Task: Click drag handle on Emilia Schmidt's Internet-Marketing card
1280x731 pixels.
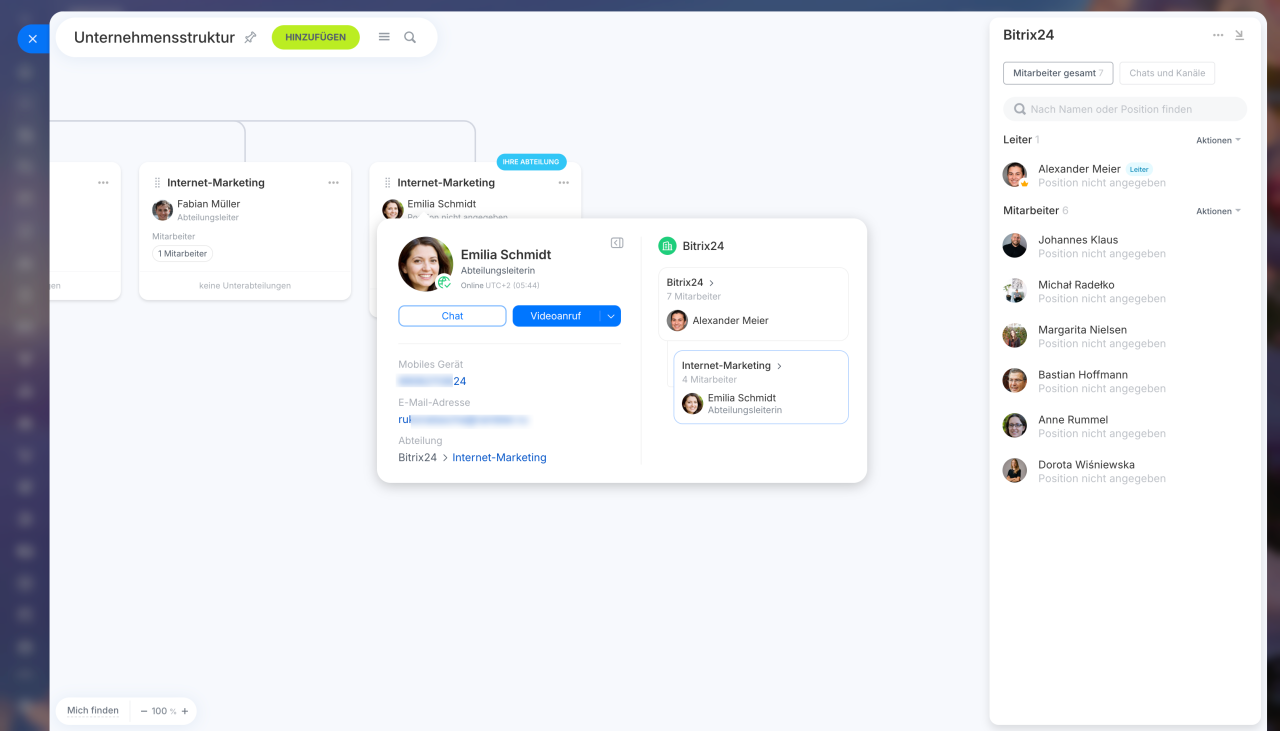Action: [x=387, y=183]
